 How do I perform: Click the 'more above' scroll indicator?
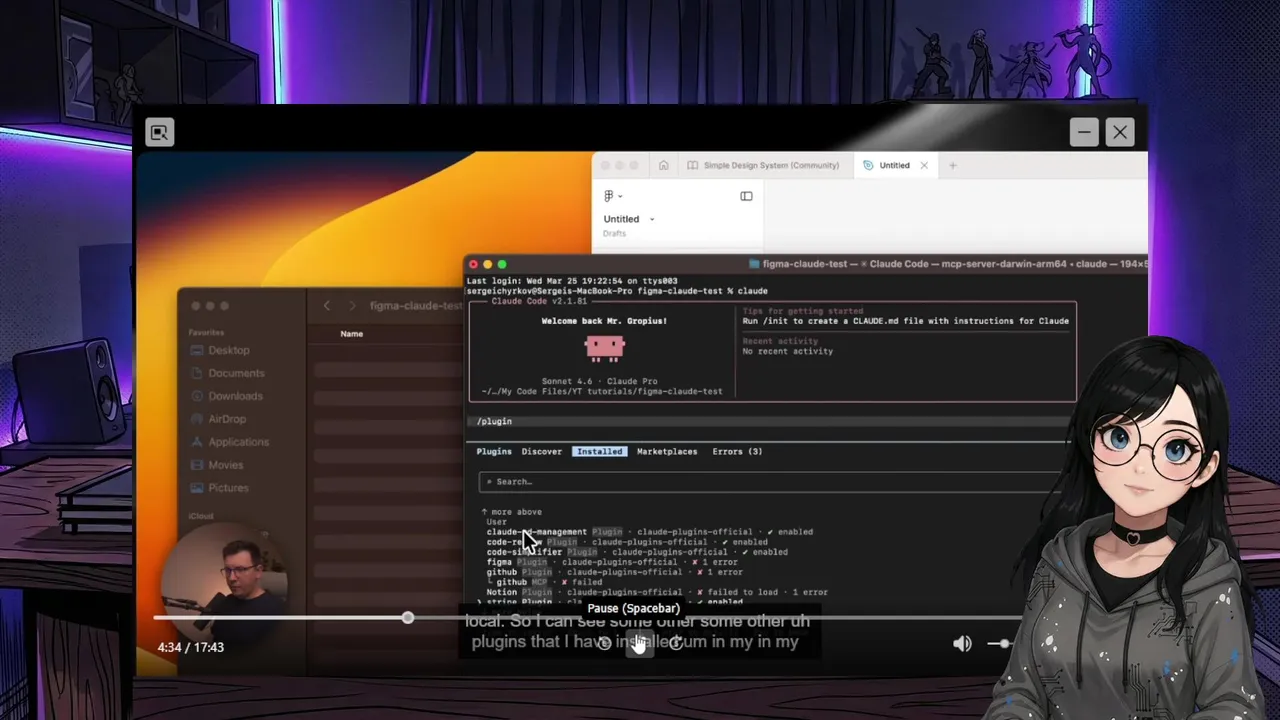[512, 512]
